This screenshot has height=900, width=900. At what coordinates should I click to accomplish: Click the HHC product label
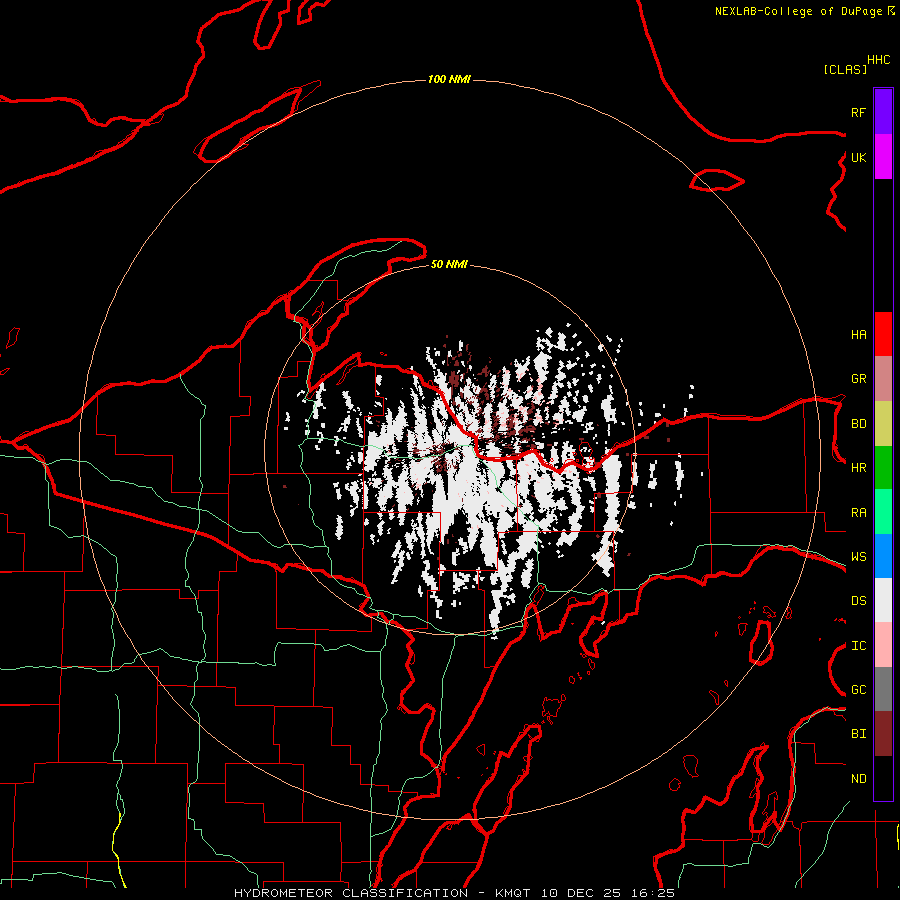click(x=879, y=60)
